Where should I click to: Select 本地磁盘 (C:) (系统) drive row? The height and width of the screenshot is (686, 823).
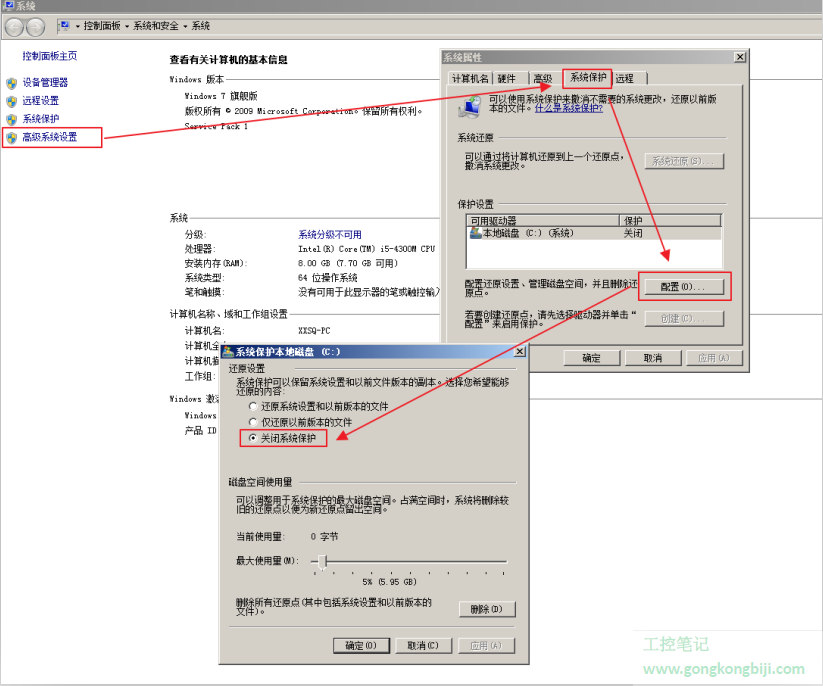[x=594, y=233]
